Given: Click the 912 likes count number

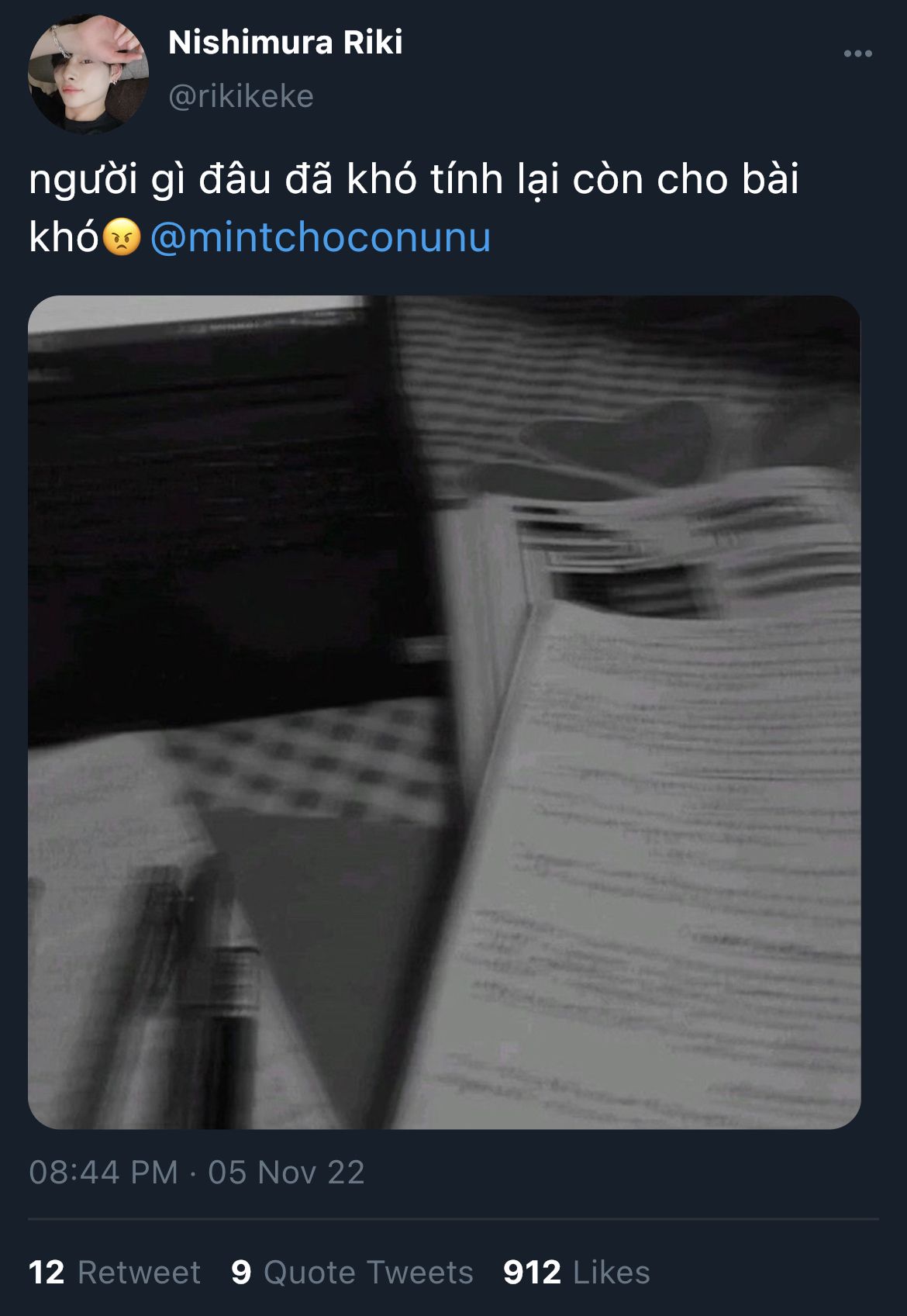Looking at the screenshot, I should 532,1273.
